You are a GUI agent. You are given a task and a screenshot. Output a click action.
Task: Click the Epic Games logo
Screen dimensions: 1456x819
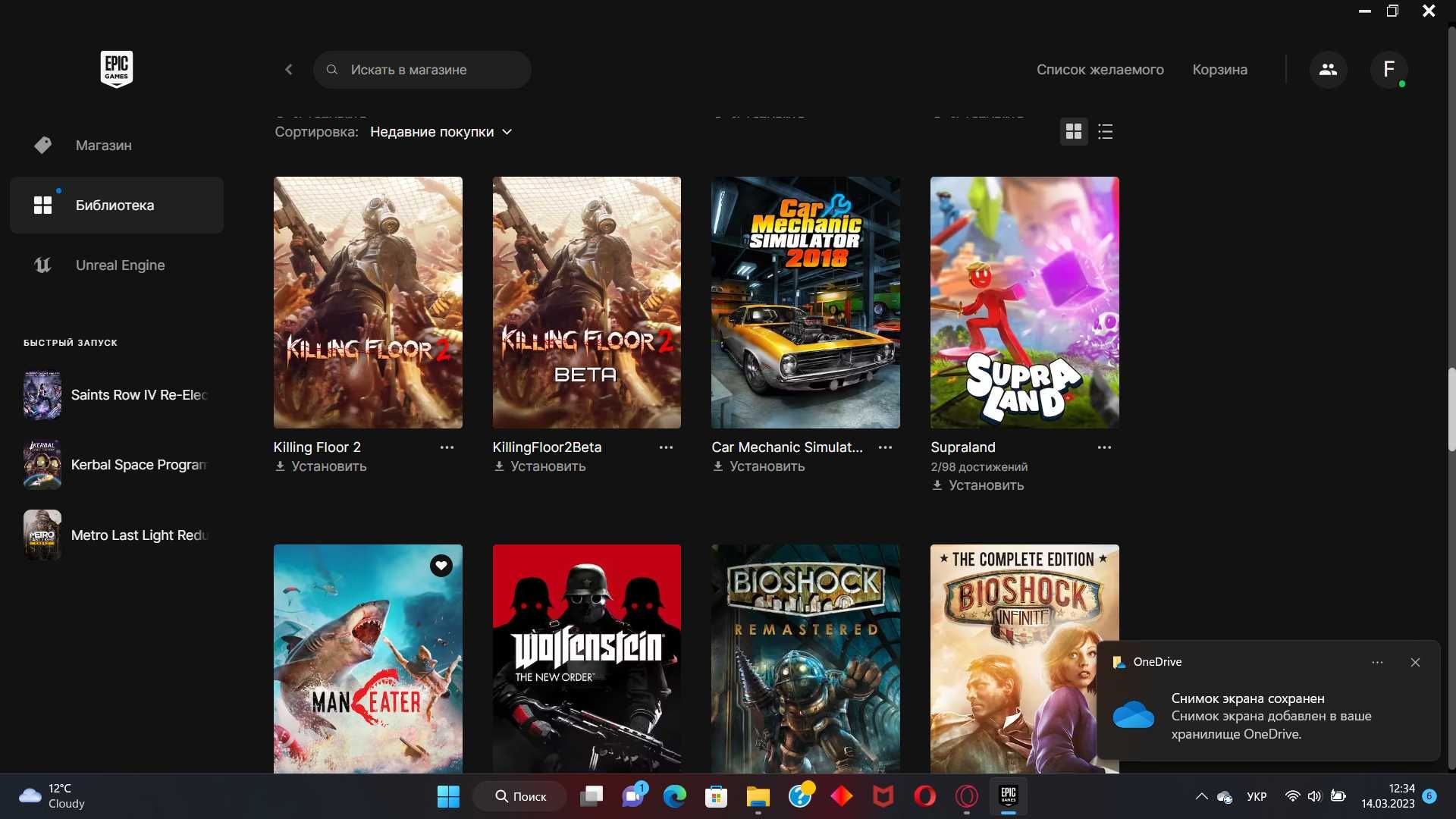(117, 69)
